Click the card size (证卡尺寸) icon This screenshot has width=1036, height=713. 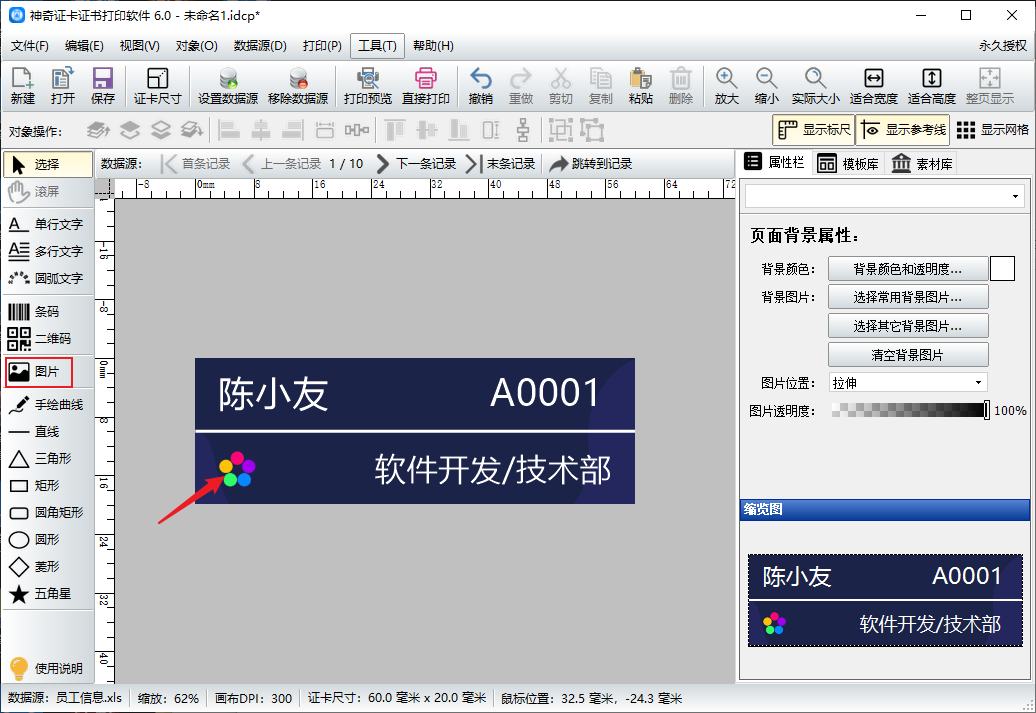point(157,86)
